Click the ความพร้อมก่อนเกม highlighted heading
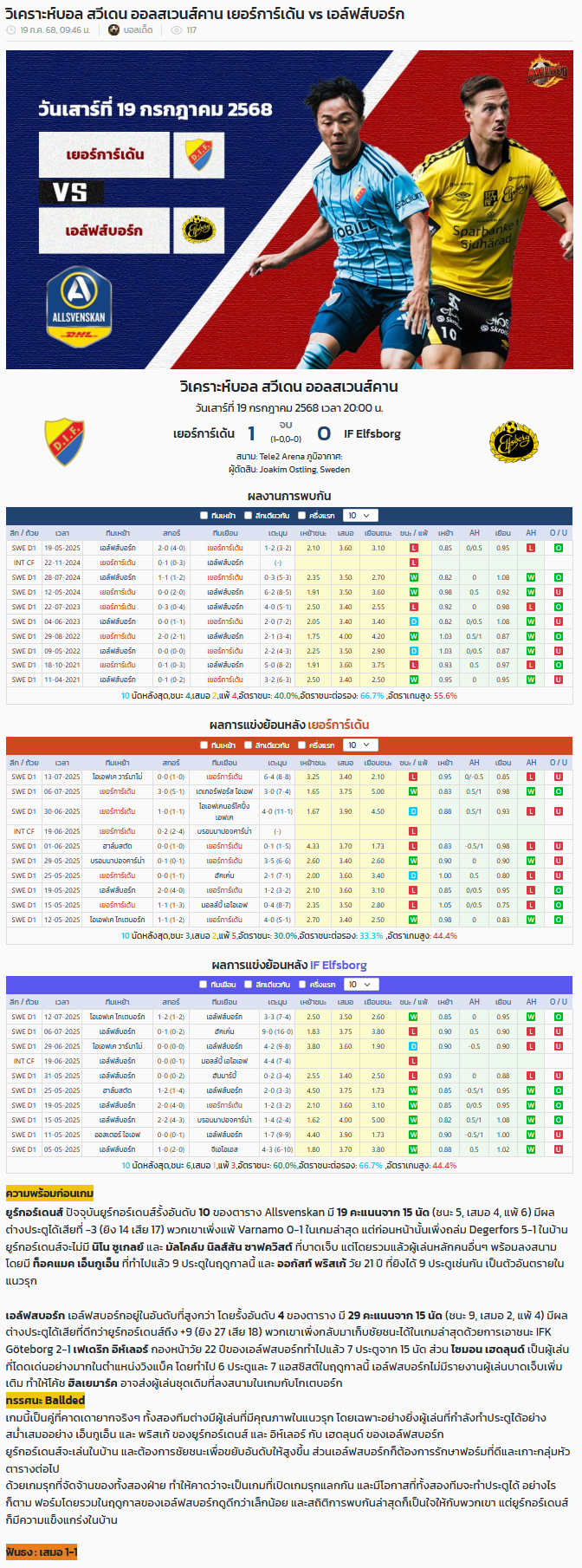The width and height of the screenshot is (582, 1568). (49, 1194)
